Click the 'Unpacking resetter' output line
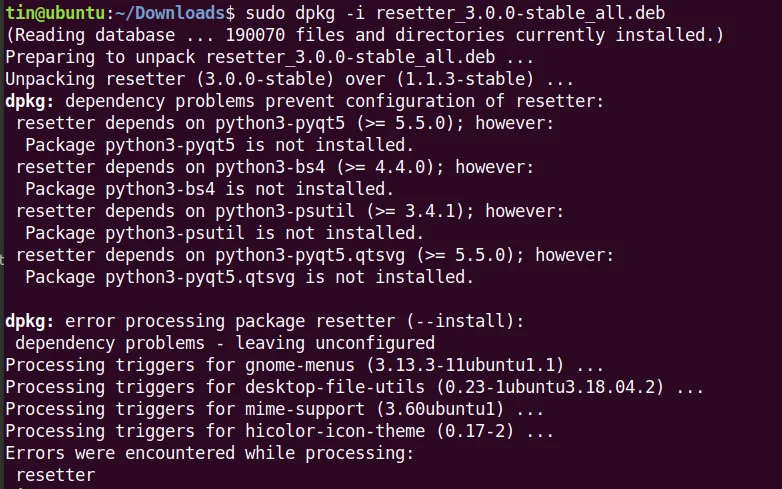The height and width of the screenshot is (489, 782). coord(289,79)
